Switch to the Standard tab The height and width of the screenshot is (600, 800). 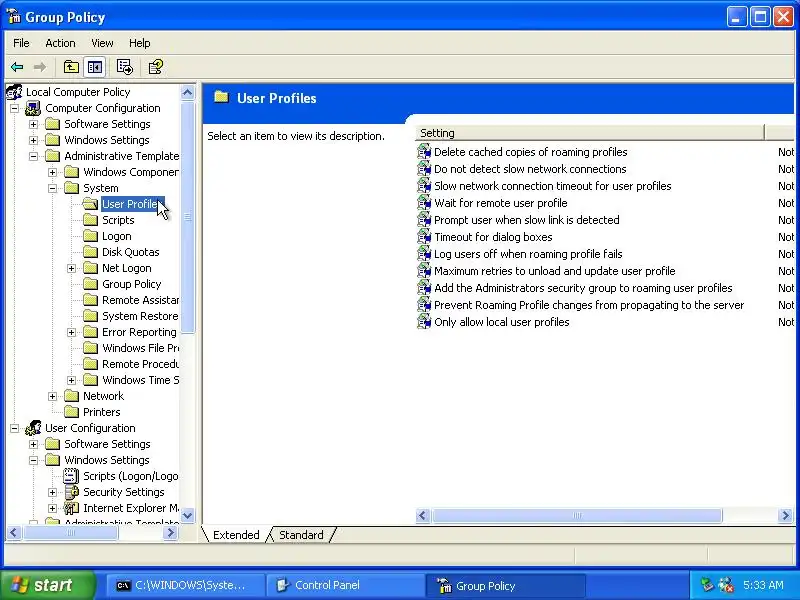(x=301, y=535)
